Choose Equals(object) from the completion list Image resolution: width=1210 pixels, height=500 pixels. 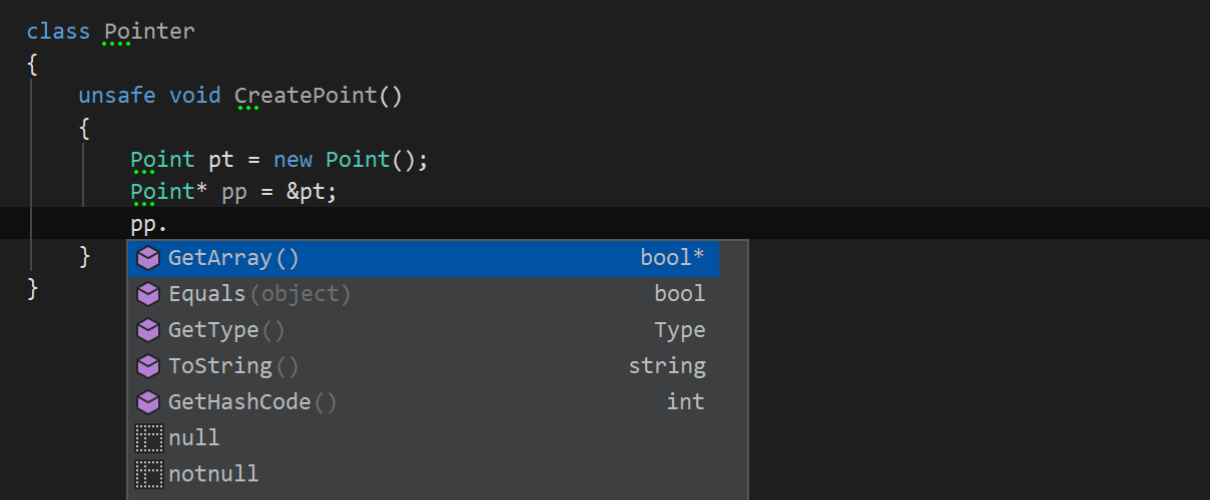[259, 295]
